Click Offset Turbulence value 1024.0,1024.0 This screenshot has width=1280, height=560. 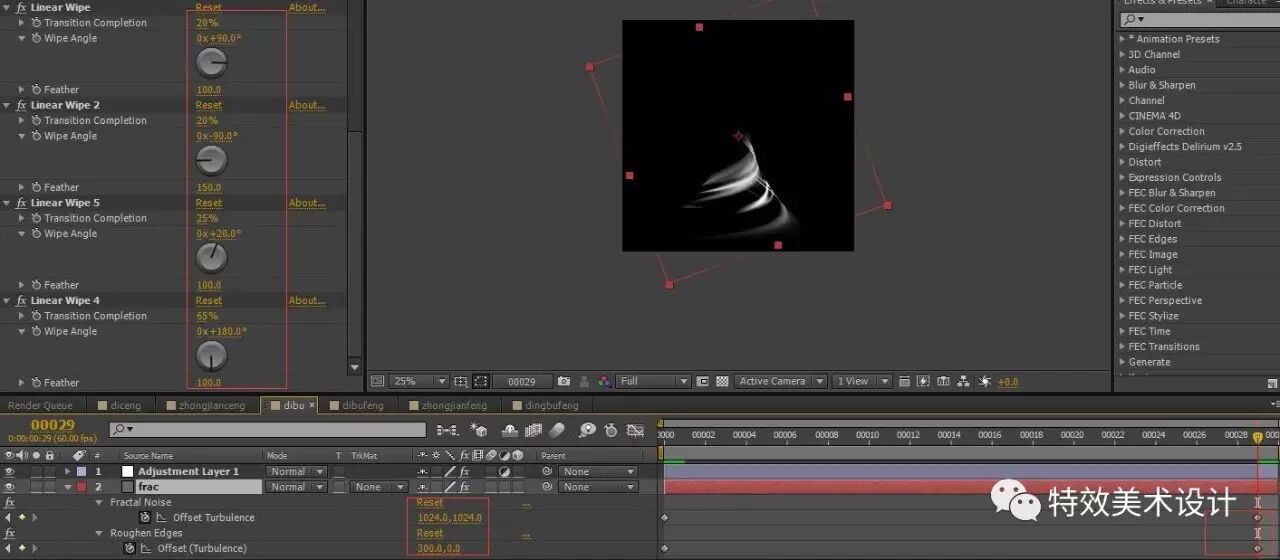(x=450, y=518)
